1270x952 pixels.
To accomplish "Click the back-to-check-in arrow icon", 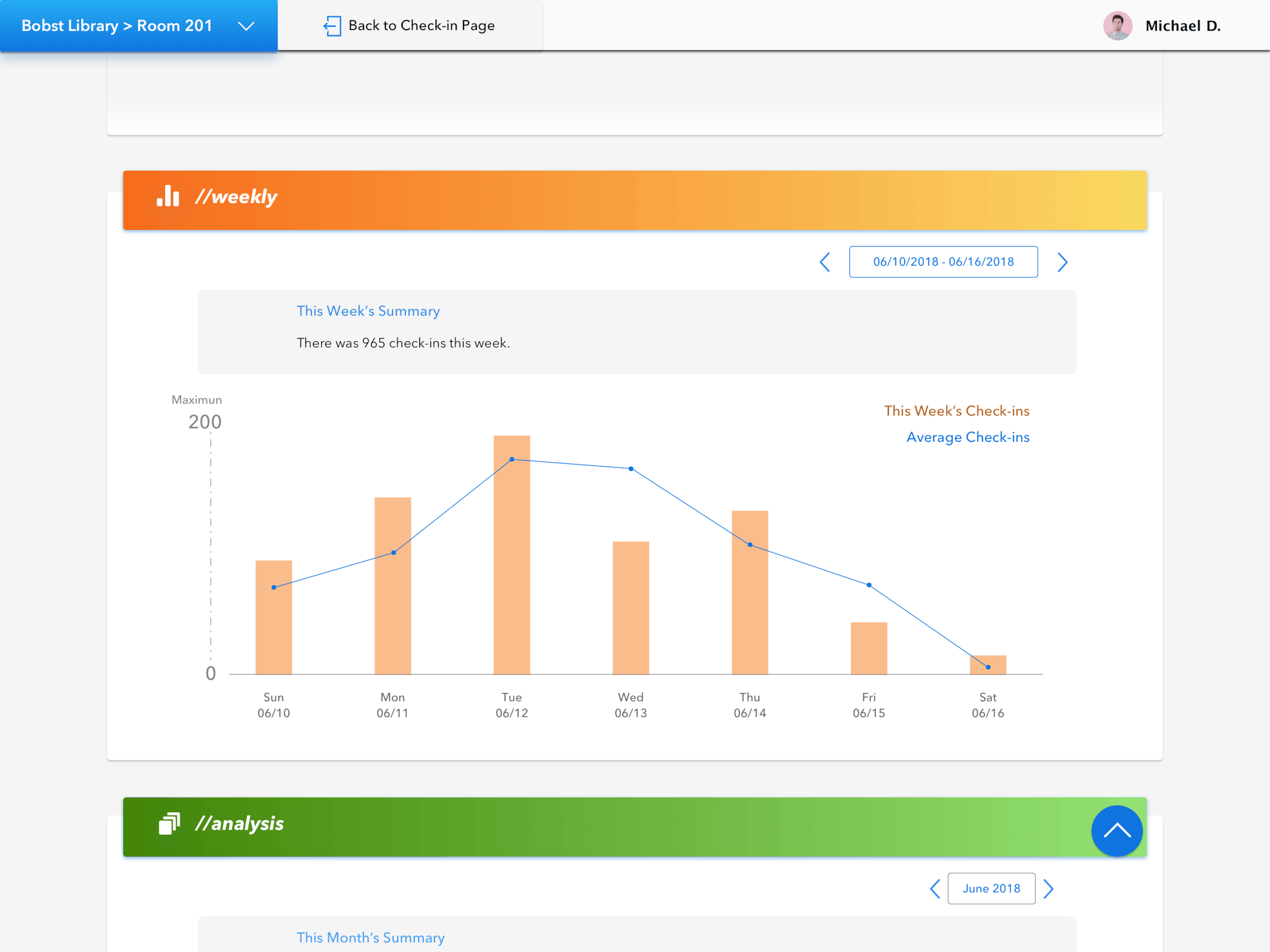I will pyautogui.click(x=332, y=26).
